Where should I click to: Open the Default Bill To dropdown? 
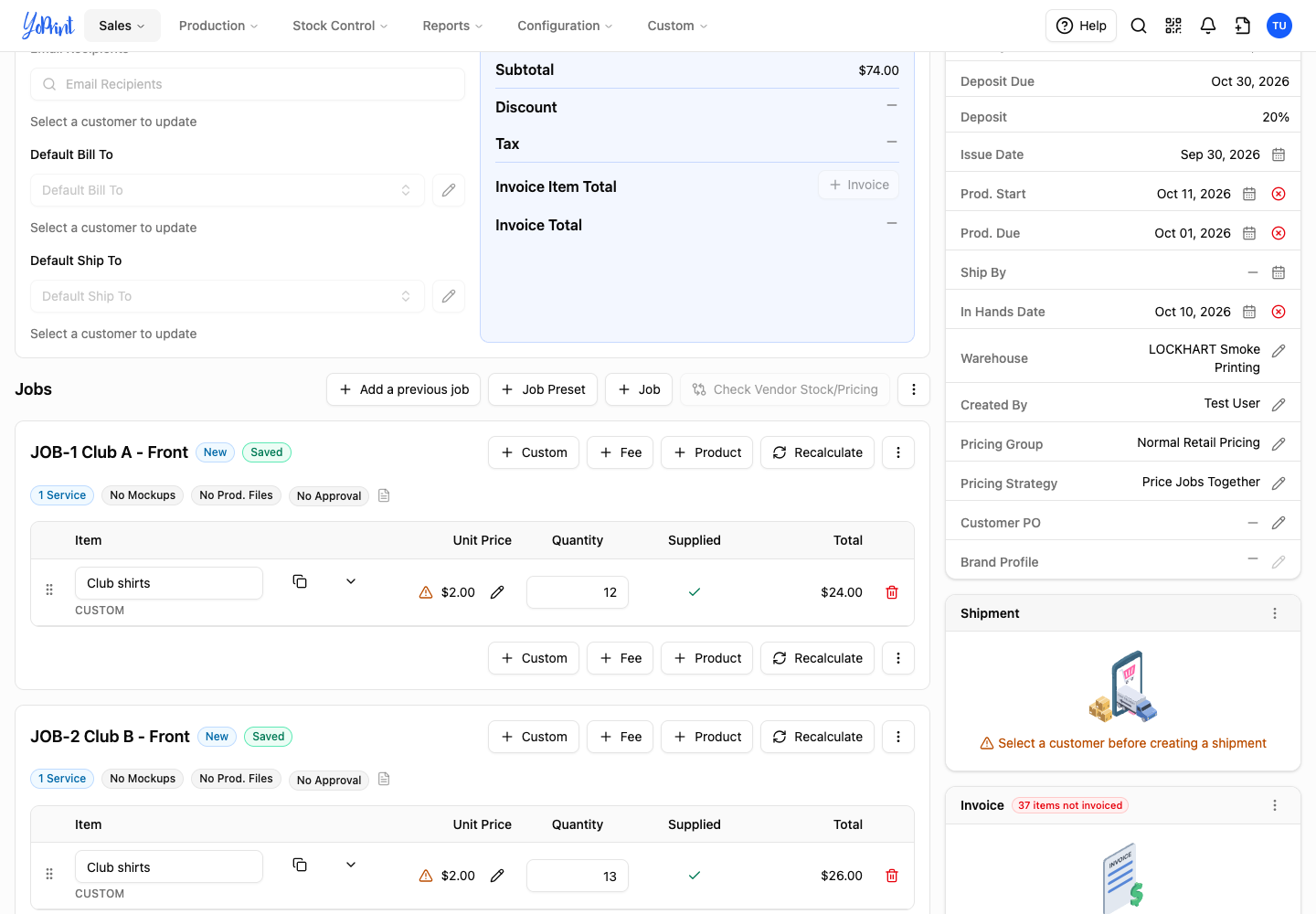pos(228,190)
